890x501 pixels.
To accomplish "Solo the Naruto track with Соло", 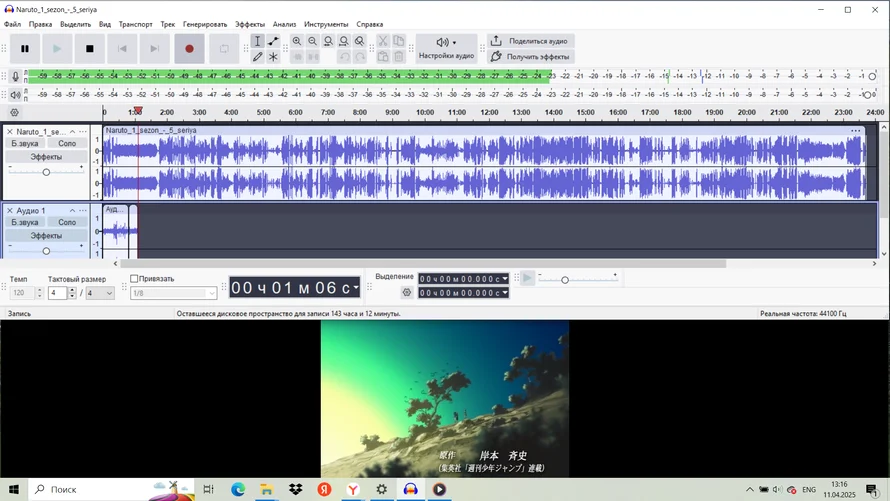I will [x=67, y=144].
